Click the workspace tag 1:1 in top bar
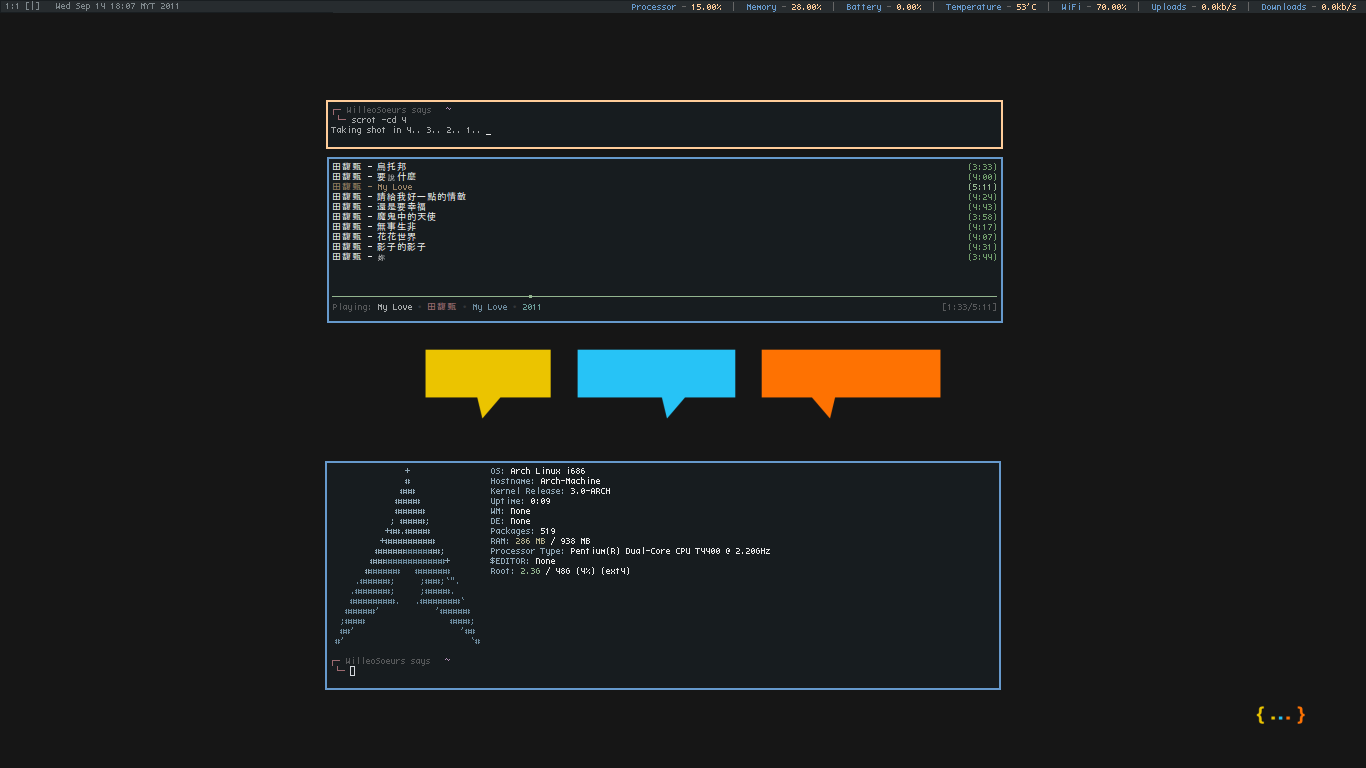The width and height of the screenshot is (1366, 768). [12, 7]
